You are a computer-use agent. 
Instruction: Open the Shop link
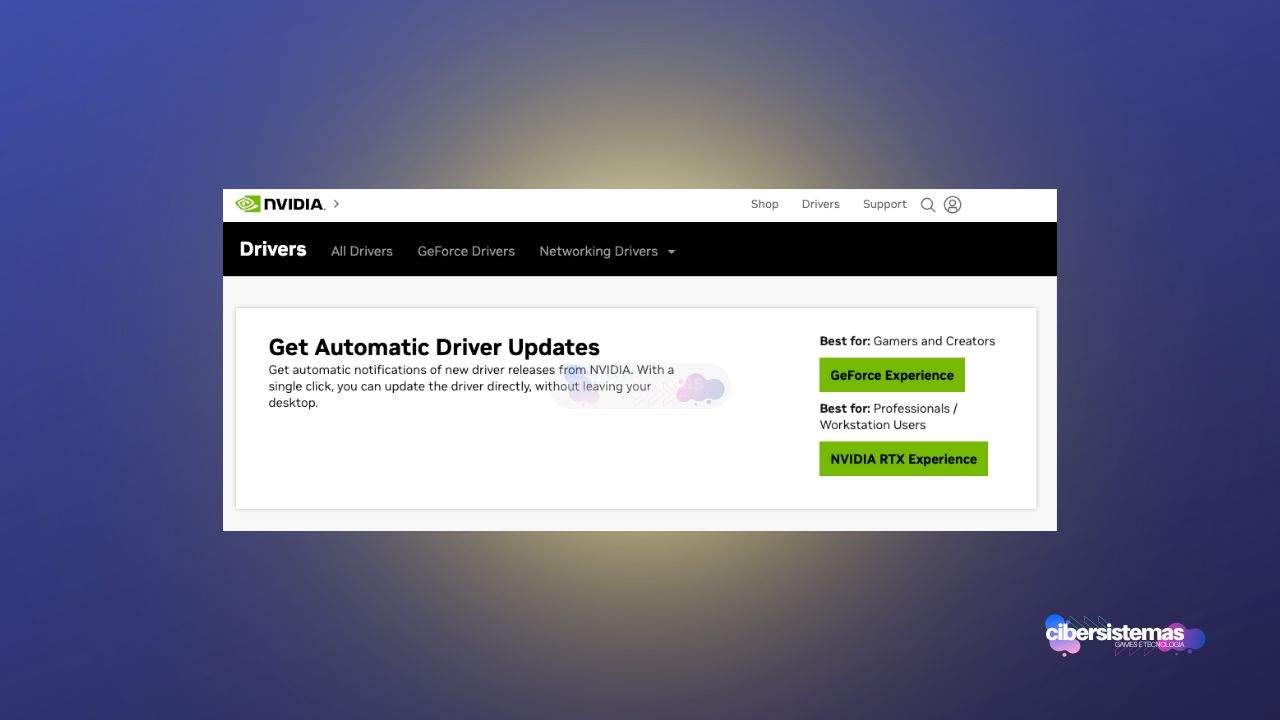764,204
